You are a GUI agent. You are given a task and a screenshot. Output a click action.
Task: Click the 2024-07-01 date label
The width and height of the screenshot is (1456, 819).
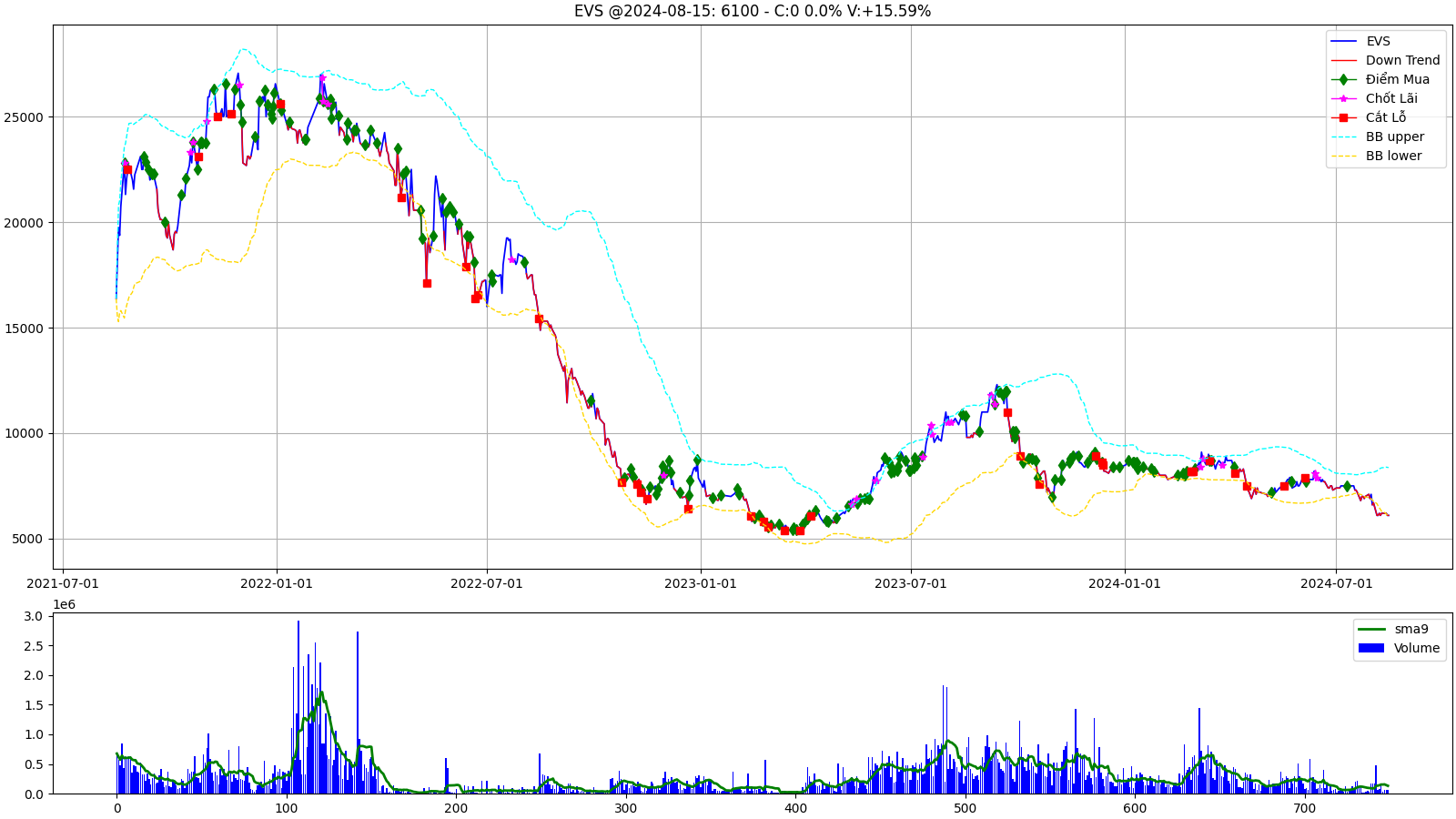coord(1336,583)
